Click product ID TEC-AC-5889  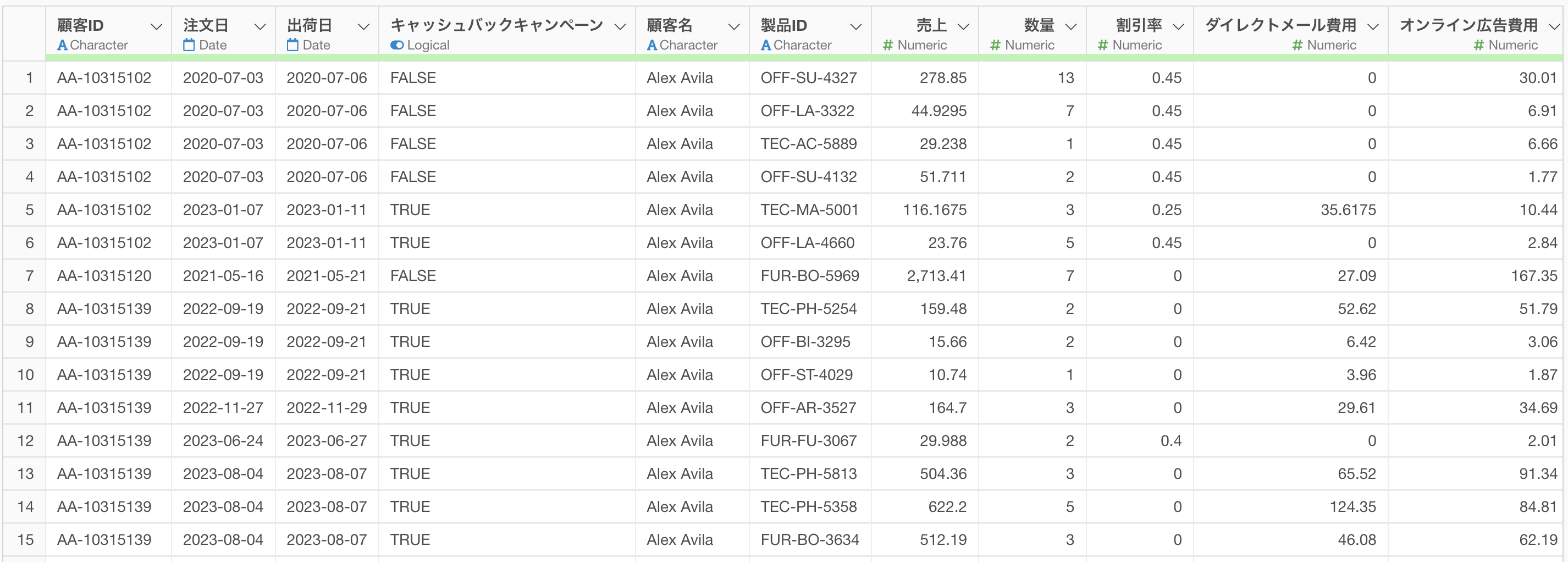[808, 144]
